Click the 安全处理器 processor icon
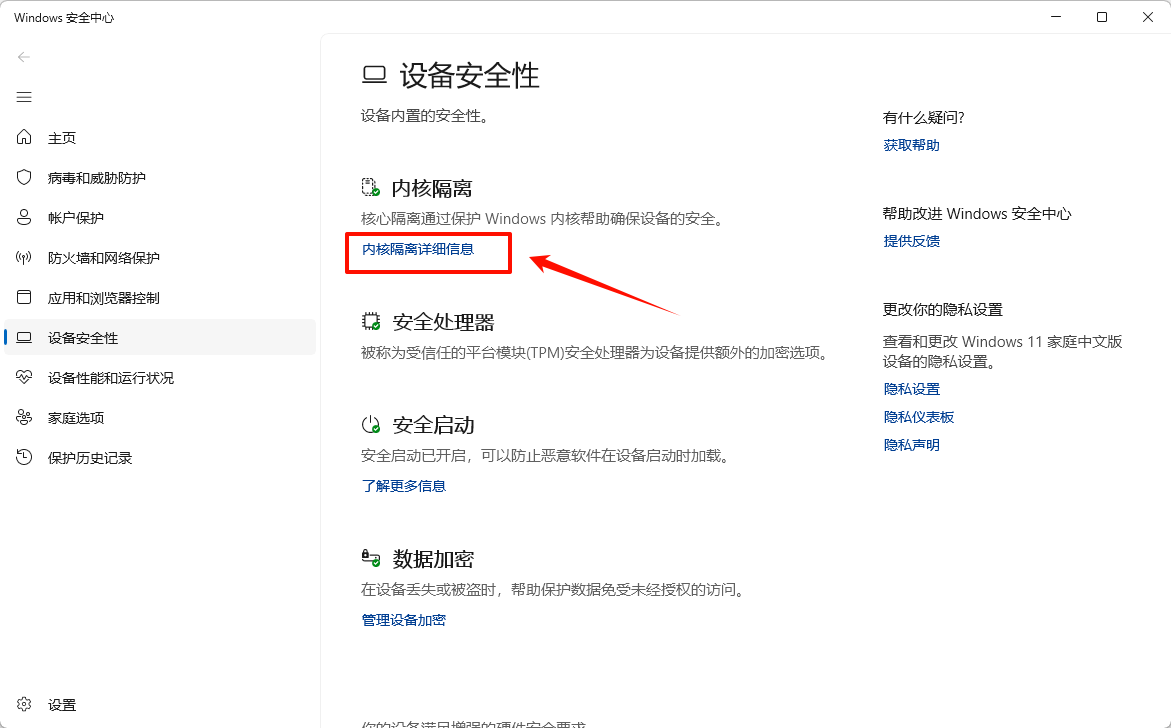Screen dimensions: 1171x728 coord(371,322)
